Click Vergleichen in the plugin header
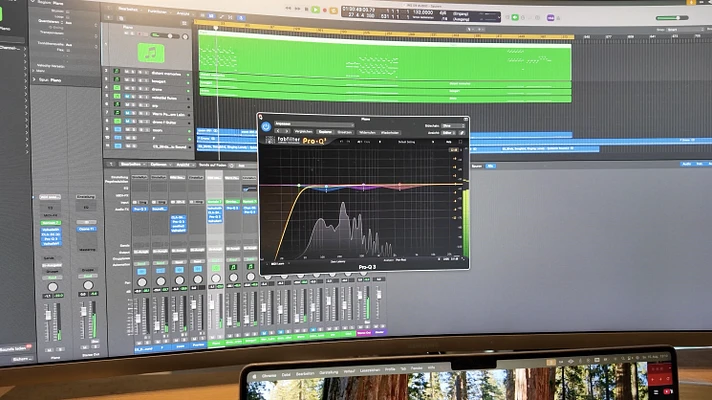Image resolution: width=712 pixels, height=400 pixels. (x=303, y=132)
